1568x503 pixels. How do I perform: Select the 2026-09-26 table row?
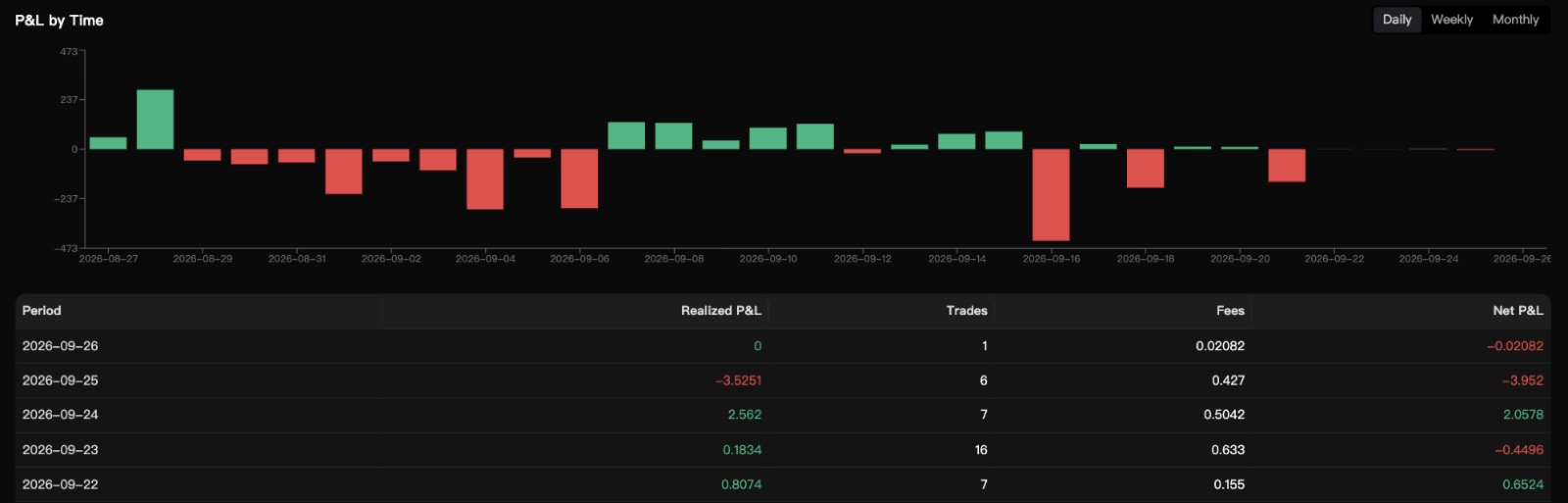coord(783,346)
